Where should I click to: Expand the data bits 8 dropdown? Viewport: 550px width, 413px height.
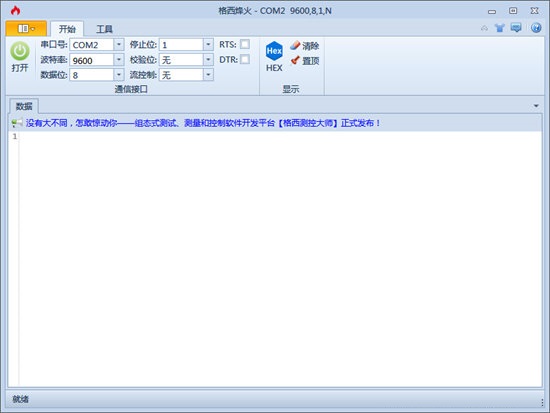point(119,74)
